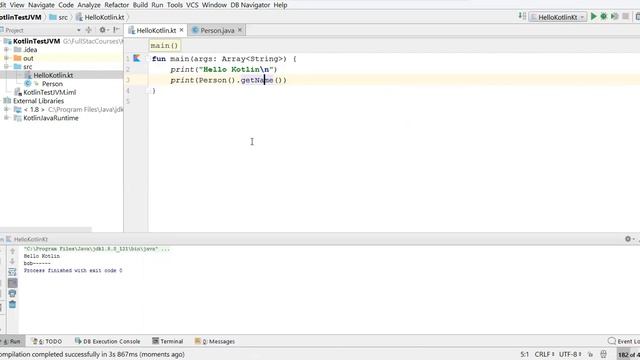Clear console with trash icon
Screen dimensions: 640x360
click(13, 304)
